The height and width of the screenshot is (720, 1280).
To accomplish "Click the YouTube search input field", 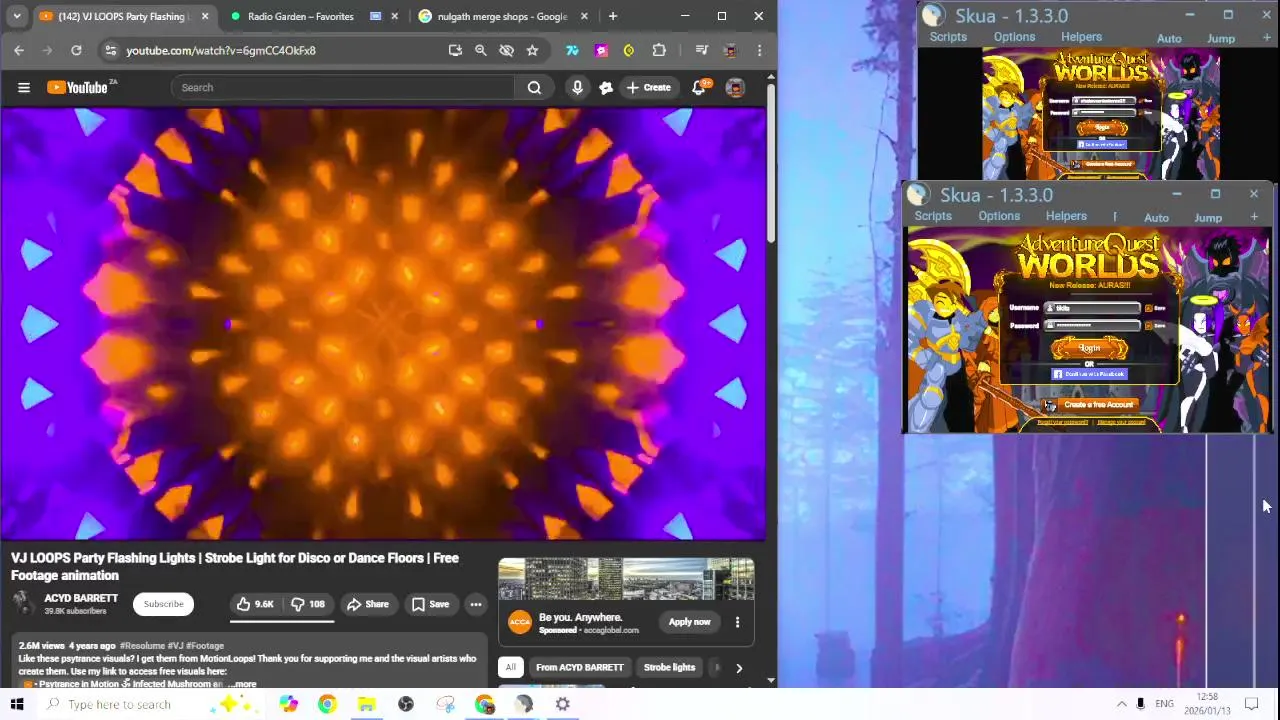I will (342, 88).
